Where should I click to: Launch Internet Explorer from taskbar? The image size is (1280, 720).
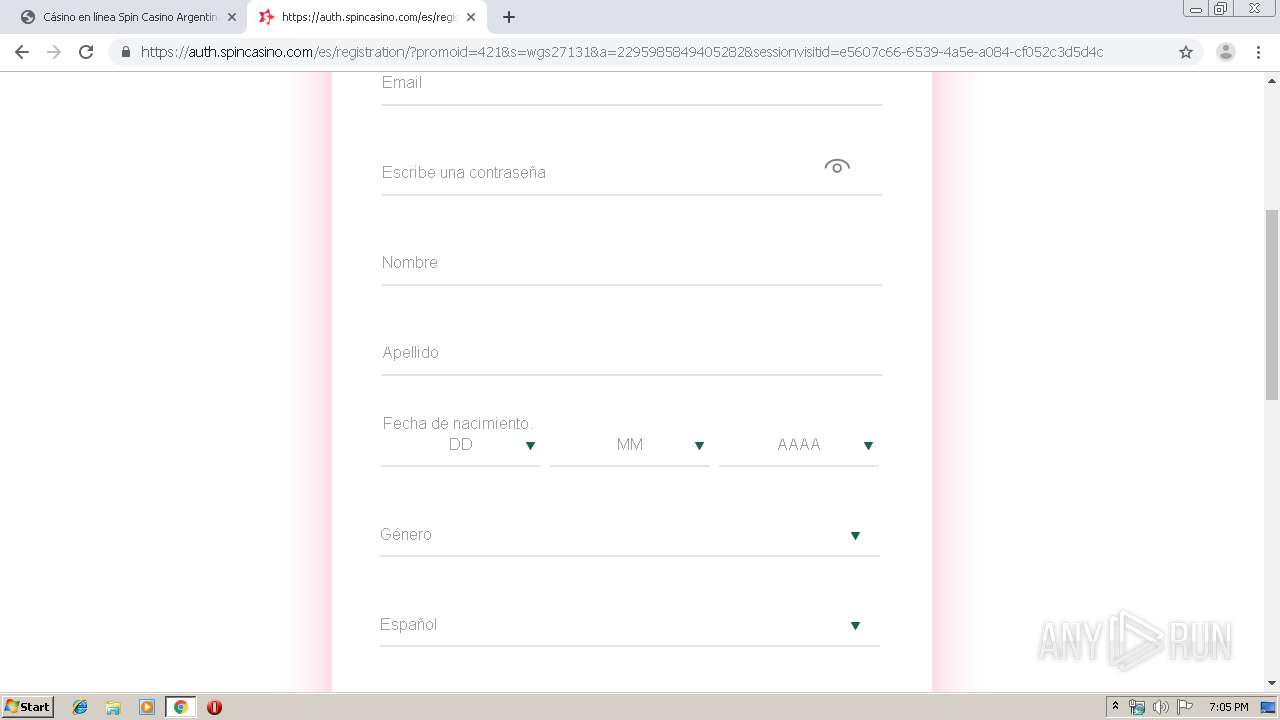(80, 707)
